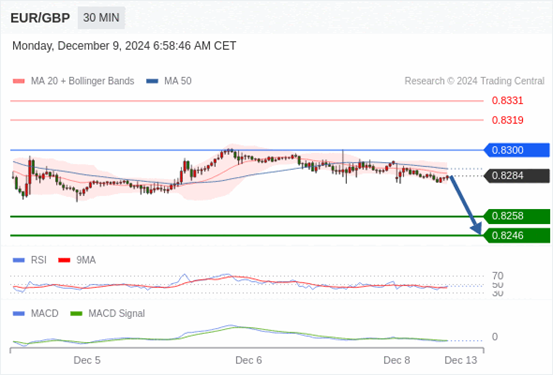Viewport: 553px width, 375px height.
Task: Click the MA 50 legend swatch
Action: coord(152,81)
